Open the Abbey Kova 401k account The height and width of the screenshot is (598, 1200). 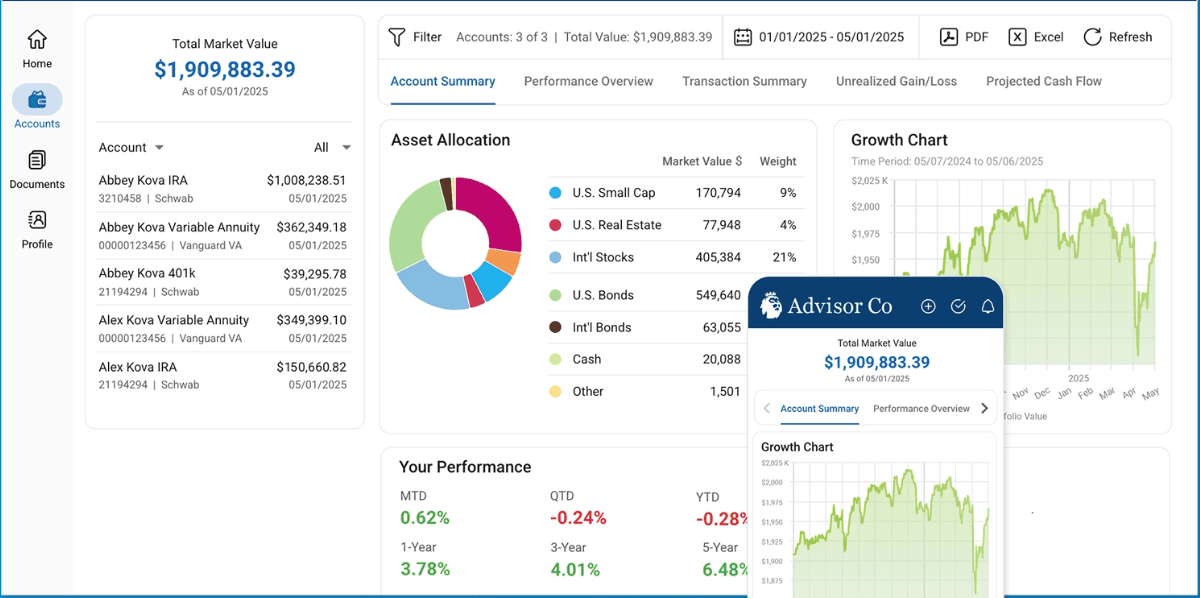223,282
